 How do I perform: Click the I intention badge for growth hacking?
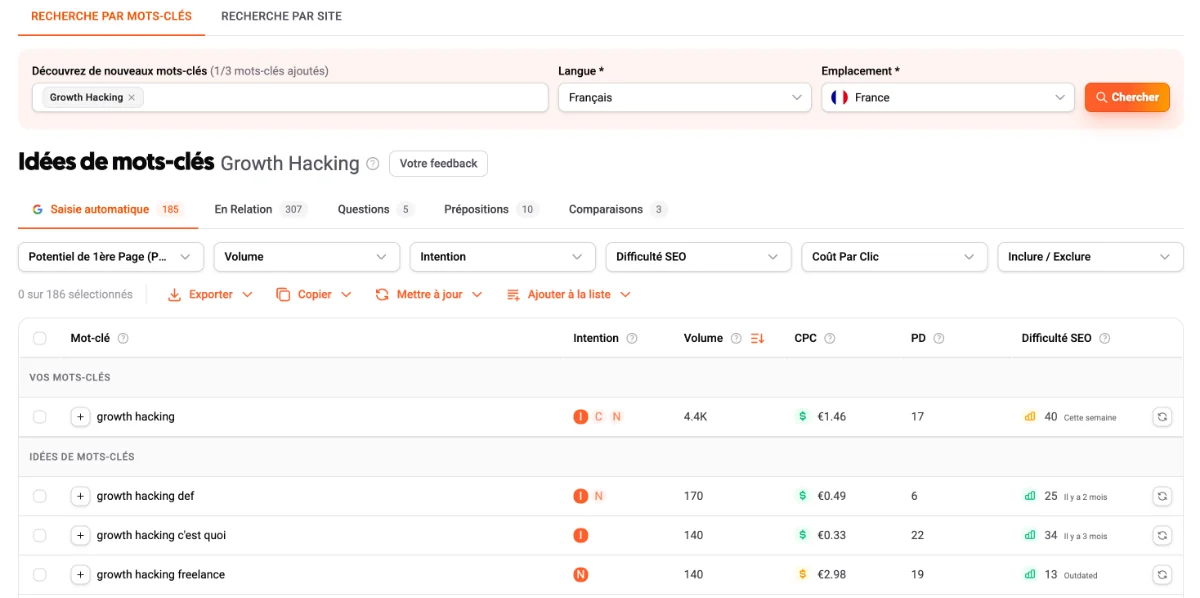[581, 417]
